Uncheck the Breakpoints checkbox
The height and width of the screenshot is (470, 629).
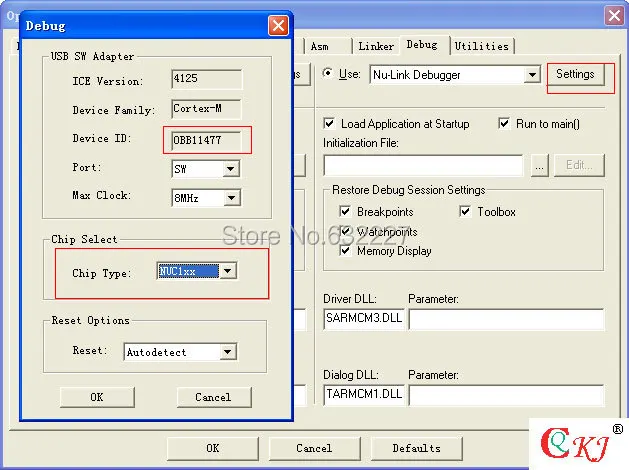coord(345,211)
